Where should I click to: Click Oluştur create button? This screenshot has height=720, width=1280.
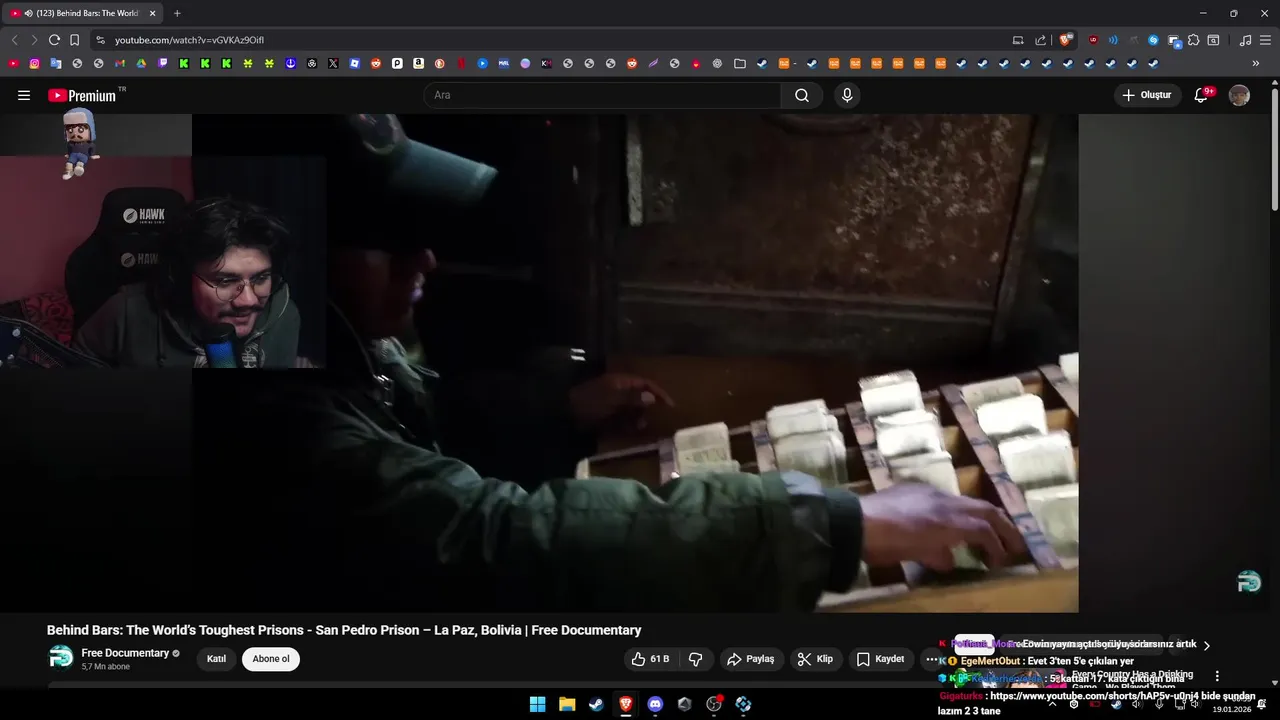tap(1148, 95)
